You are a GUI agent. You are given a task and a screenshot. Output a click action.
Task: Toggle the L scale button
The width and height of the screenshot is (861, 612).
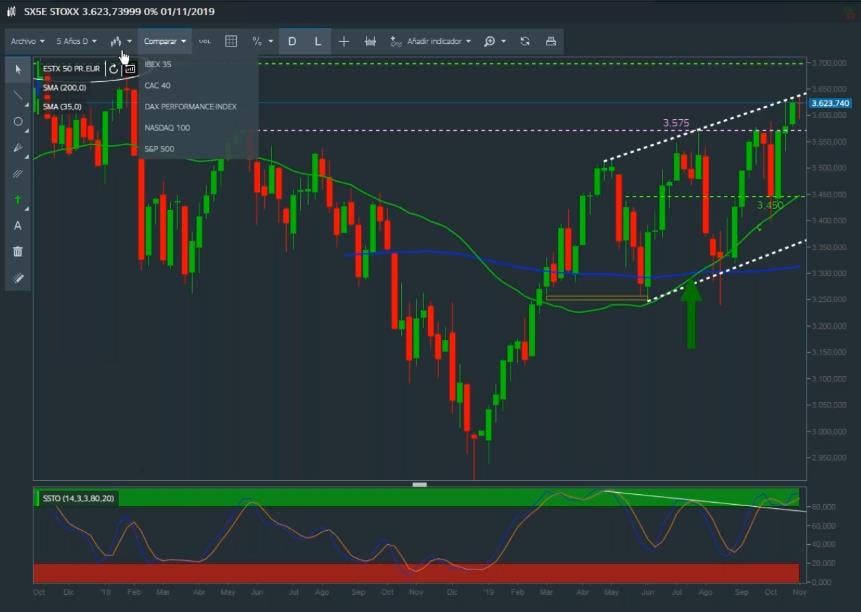pos(318,41)
